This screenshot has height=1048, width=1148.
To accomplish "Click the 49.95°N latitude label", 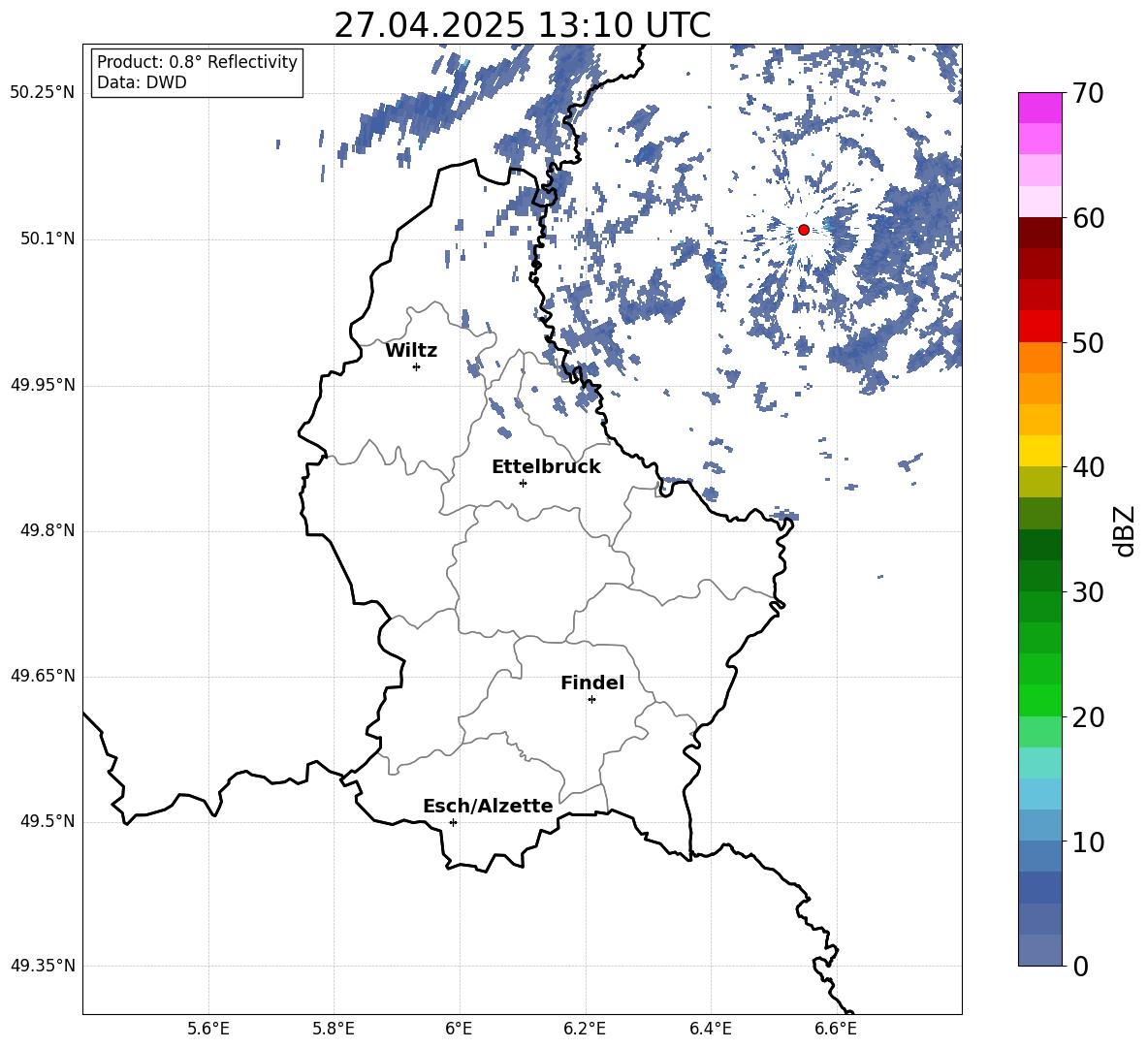I will (43, 384).
